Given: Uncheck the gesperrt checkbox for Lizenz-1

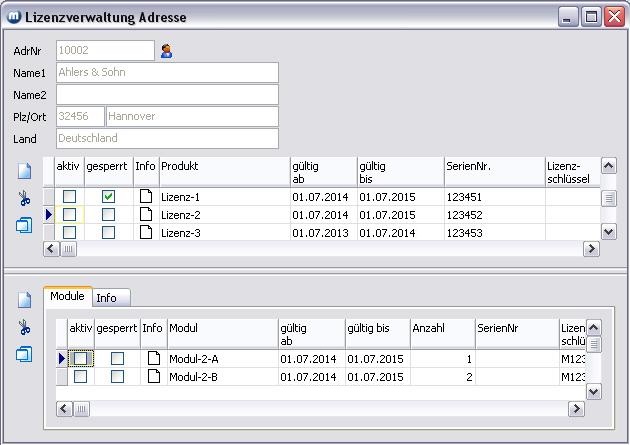Looking at the screenshot, I should click(108, 197).
